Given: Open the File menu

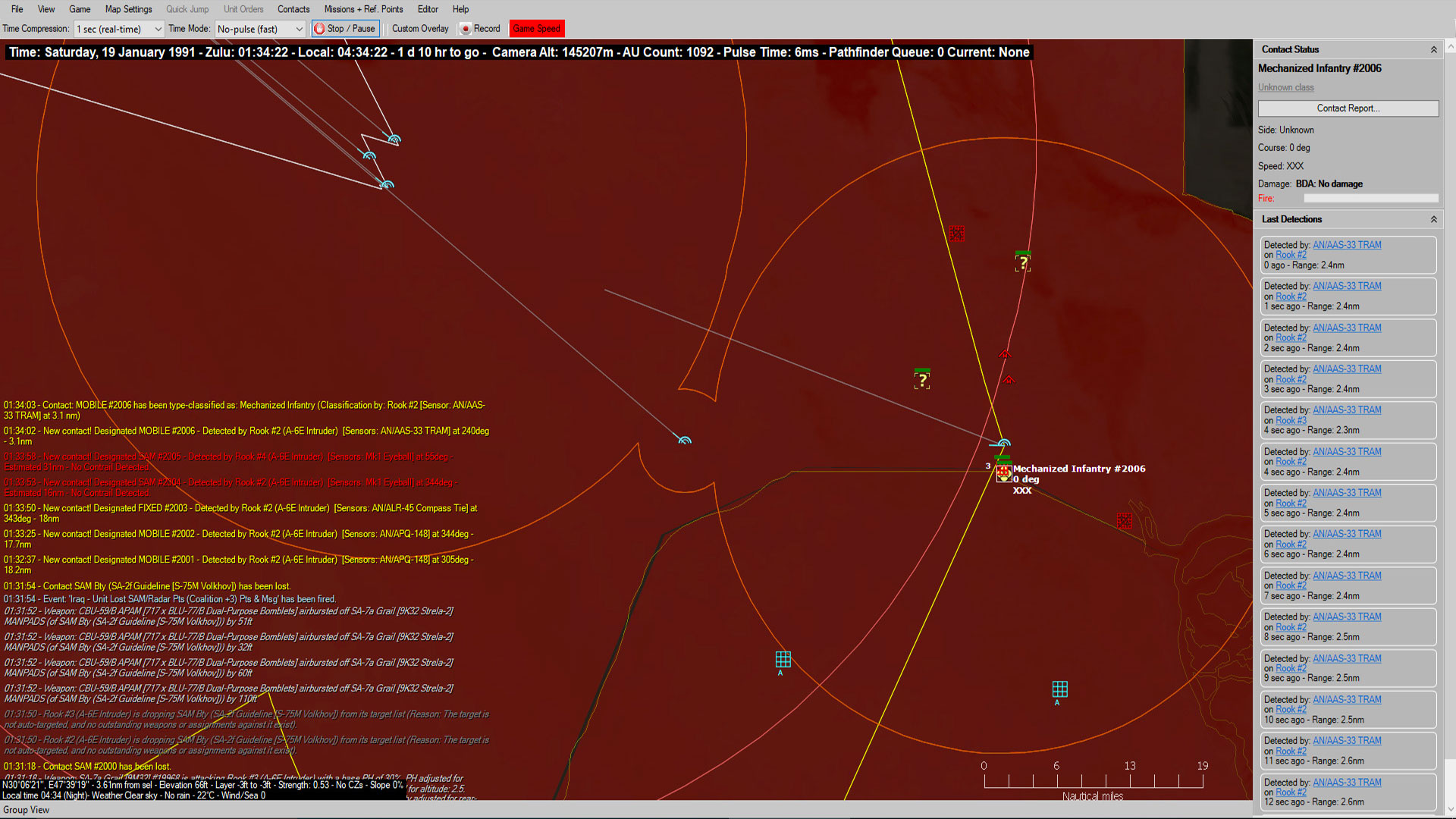Looking at the screenshot, I should (17, 9).
